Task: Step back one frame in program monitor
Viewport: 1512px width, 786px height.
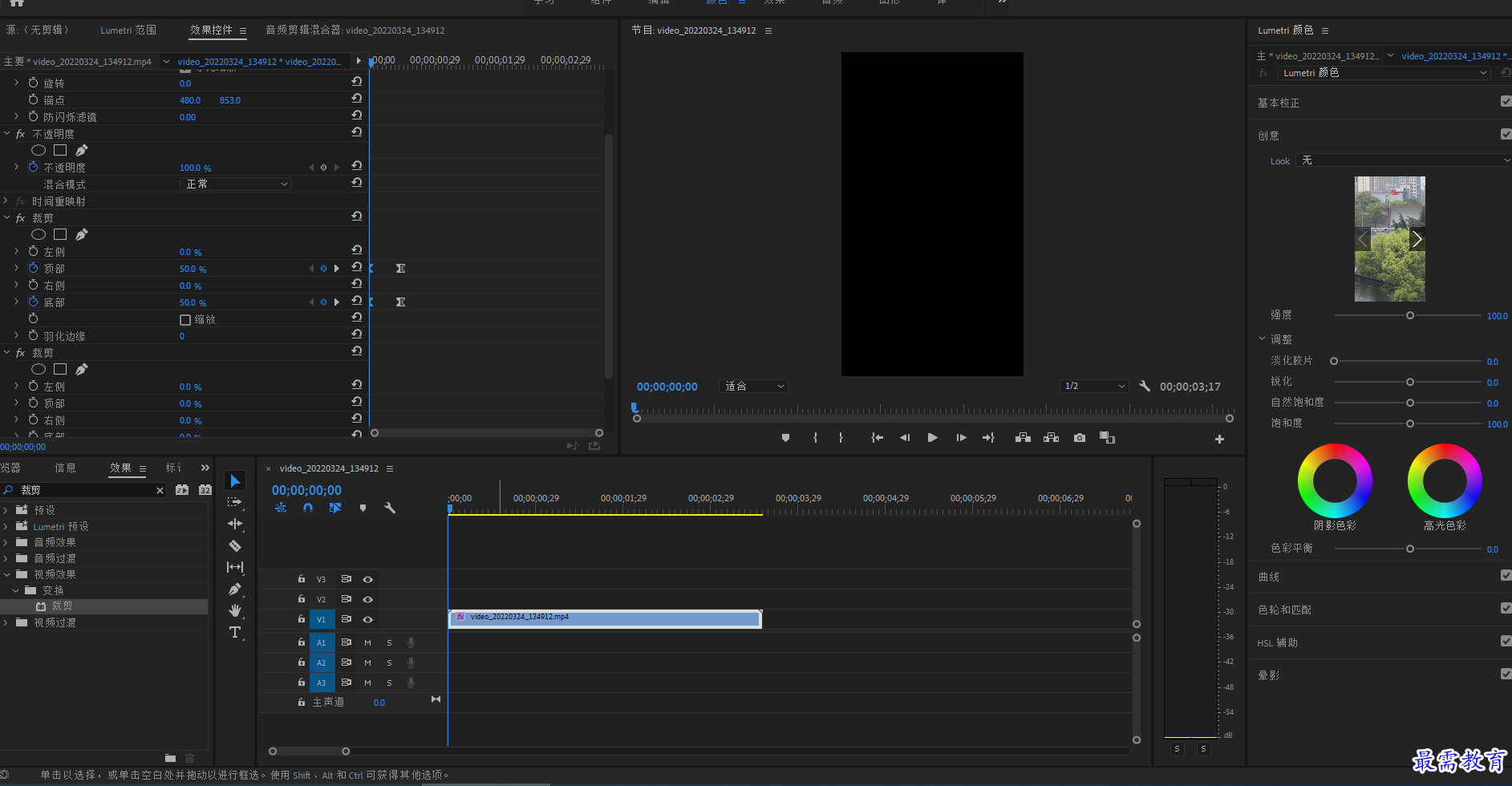Action: tap(905, 438)
